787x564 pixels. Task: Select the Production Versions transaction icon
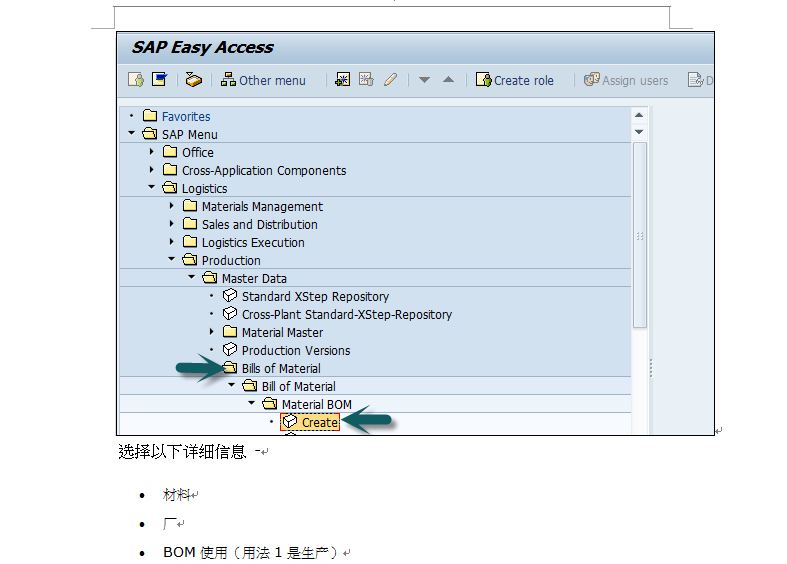pos(229,349)
